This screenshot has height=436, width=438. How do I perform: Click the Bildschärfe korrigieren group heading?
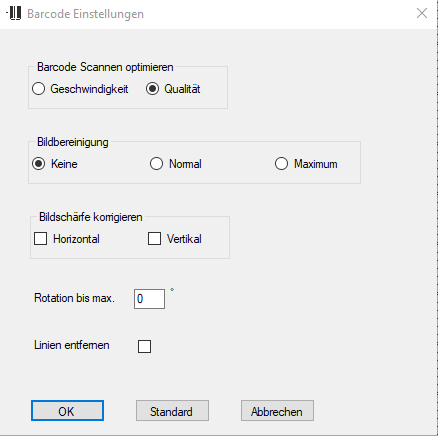click(91, 217)
